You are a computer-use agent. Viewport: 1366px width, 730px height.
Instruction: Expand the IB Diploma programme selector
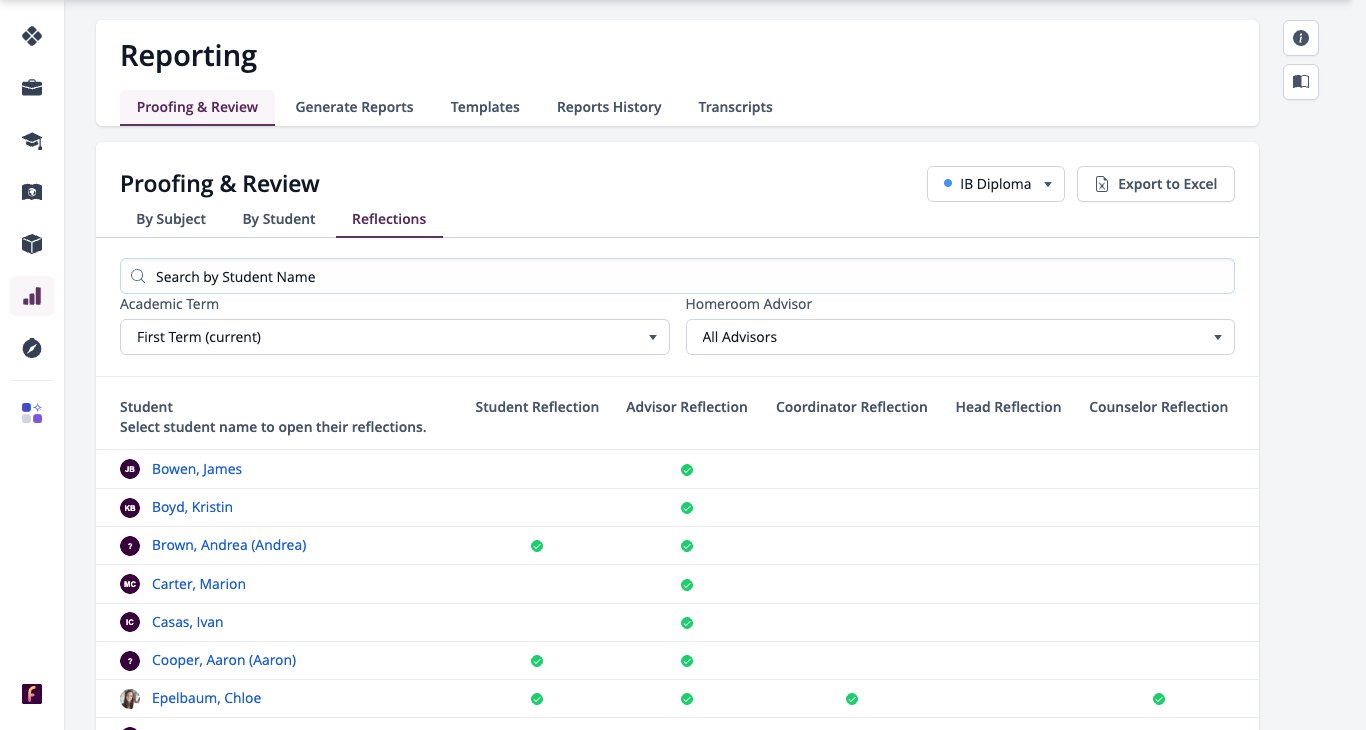[996, 184]
